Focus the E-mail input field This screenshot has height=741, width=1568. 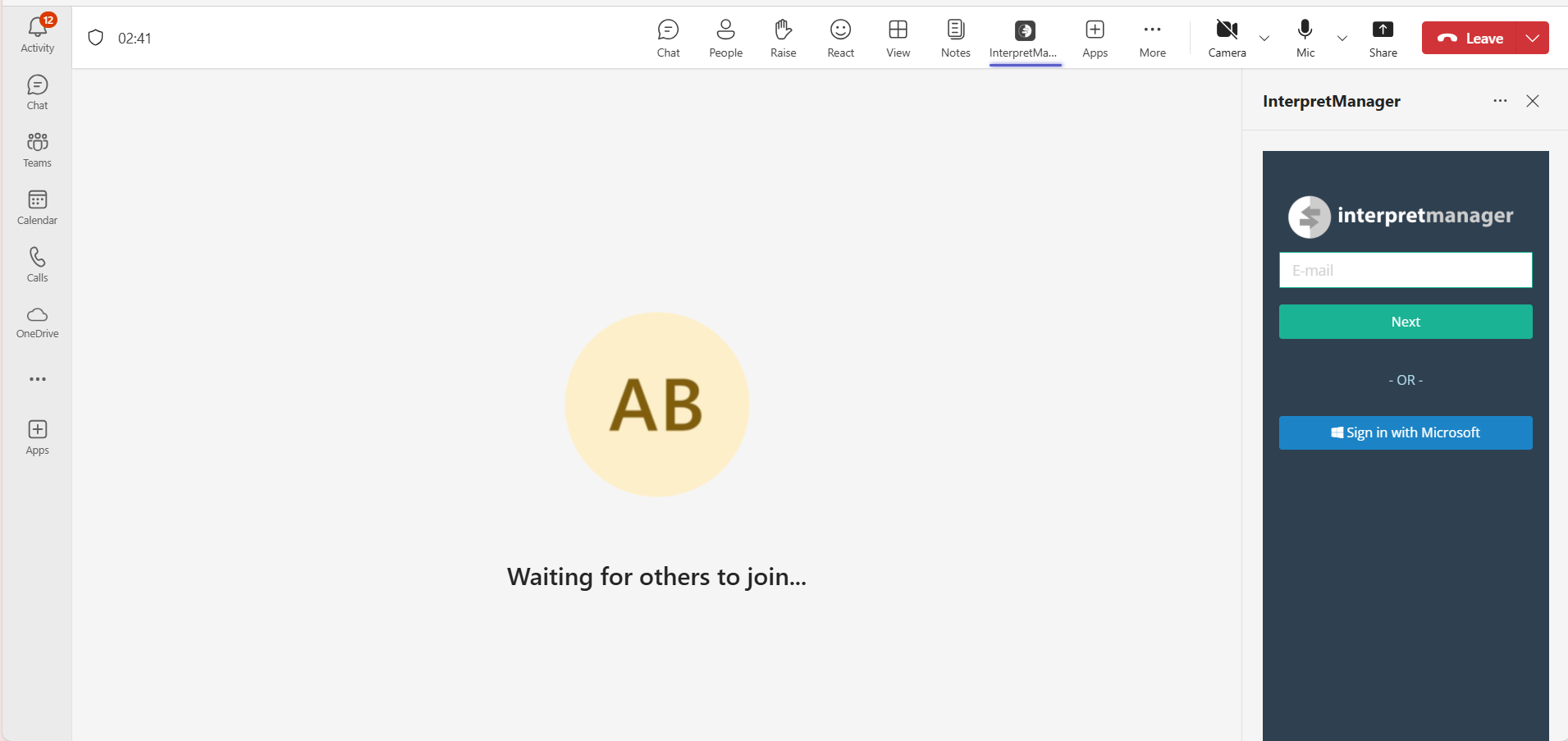tap(1406, 270)
